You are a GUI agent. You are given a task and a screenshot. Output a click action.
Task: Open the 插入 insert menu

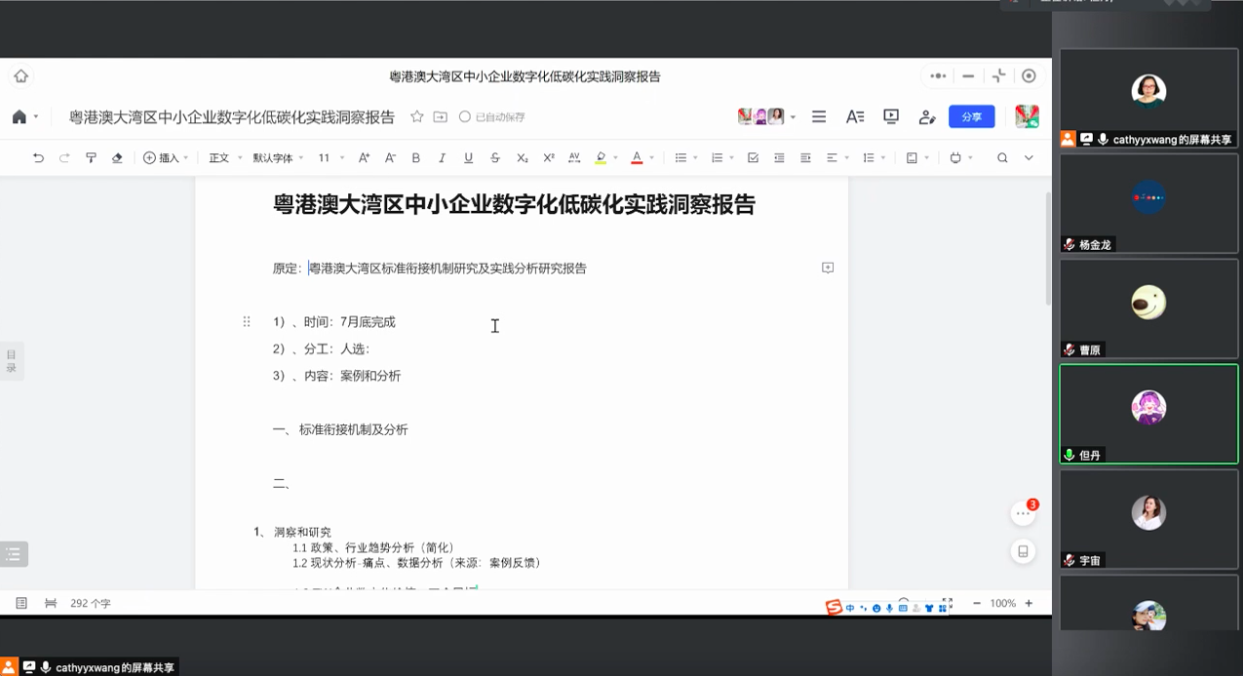[165, 158]
